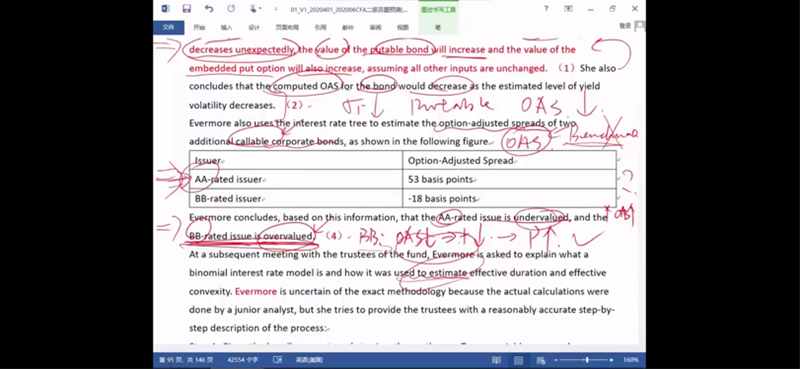Screen dimensions: 800x369
Task: Click the proofing book icon in status bar
Action: (278, 360)
